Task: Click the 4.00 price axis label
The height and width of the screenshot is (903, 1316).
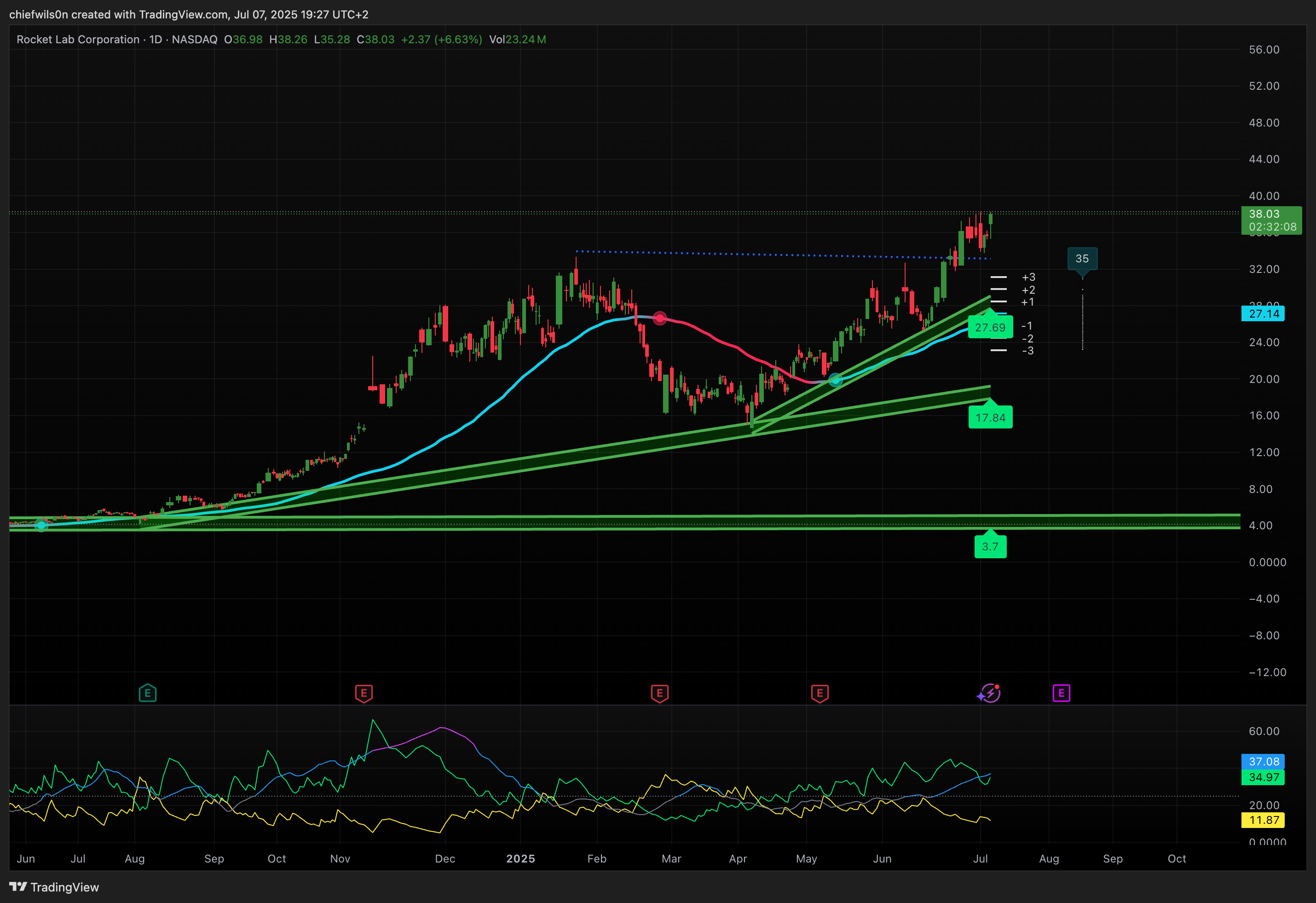Action: [x=1260, y=526]
